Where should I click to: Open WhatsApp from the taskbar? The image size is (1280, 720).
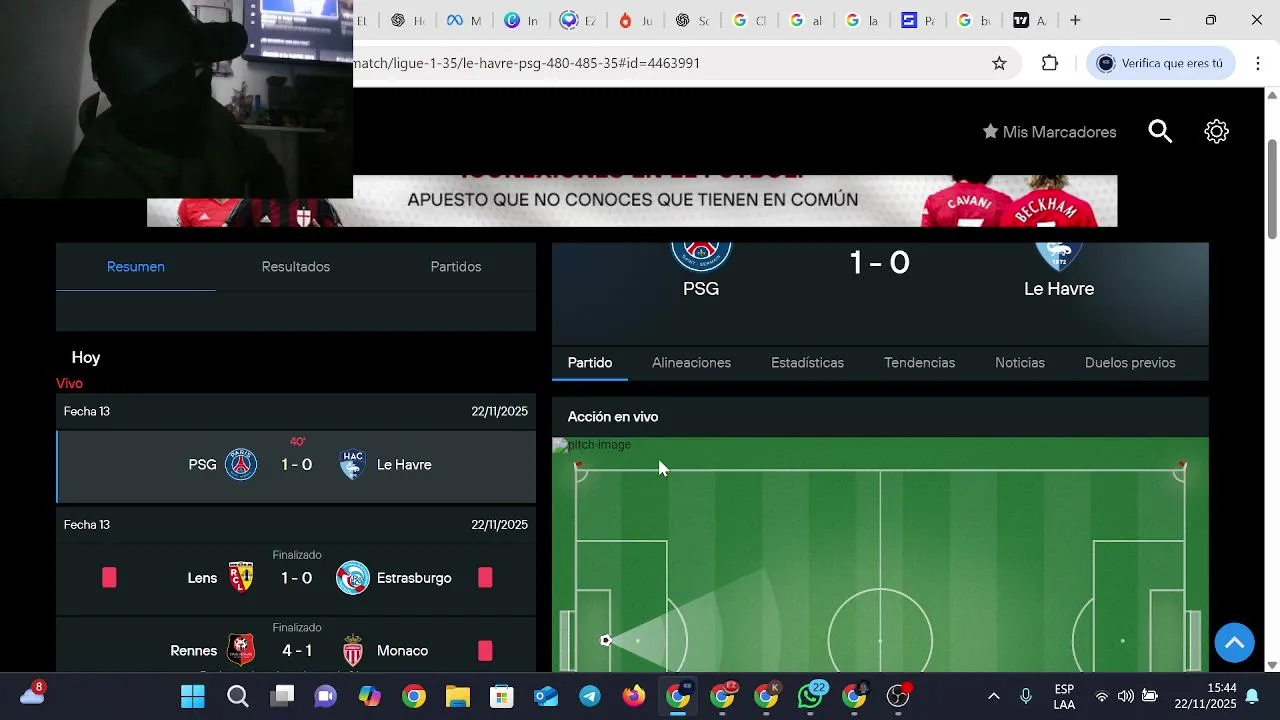click(x=810, y=696)
